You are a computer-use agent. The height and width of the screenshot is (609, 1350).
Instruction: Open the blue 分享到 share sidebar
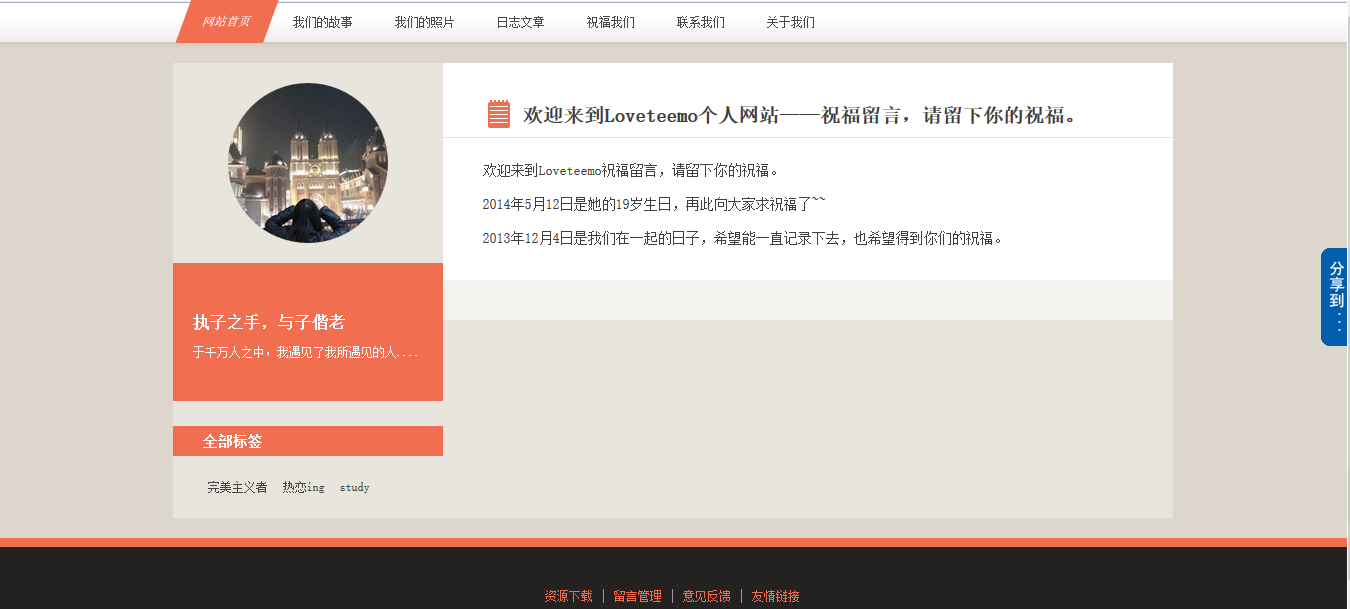pyautogui.click(x=1335, y=296)
